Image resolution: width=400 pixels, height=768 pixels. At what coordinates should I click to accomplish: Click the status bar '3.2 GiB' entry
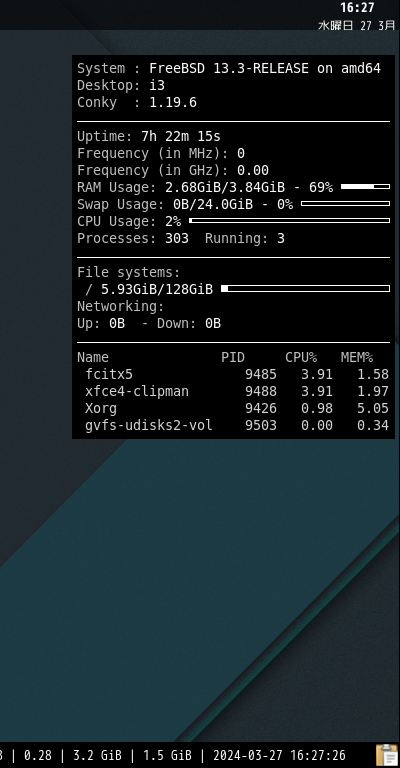[x=97, y=755]
